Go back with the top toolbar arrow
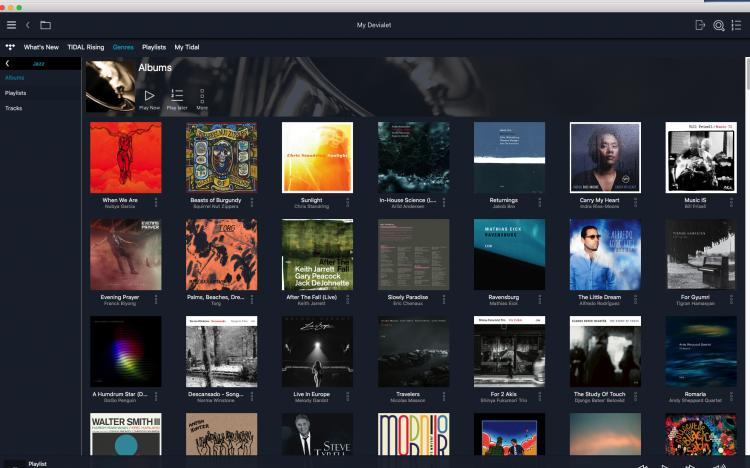Image resolution: width=750 pixels, height=468 pixels. (x=28, y=25)
